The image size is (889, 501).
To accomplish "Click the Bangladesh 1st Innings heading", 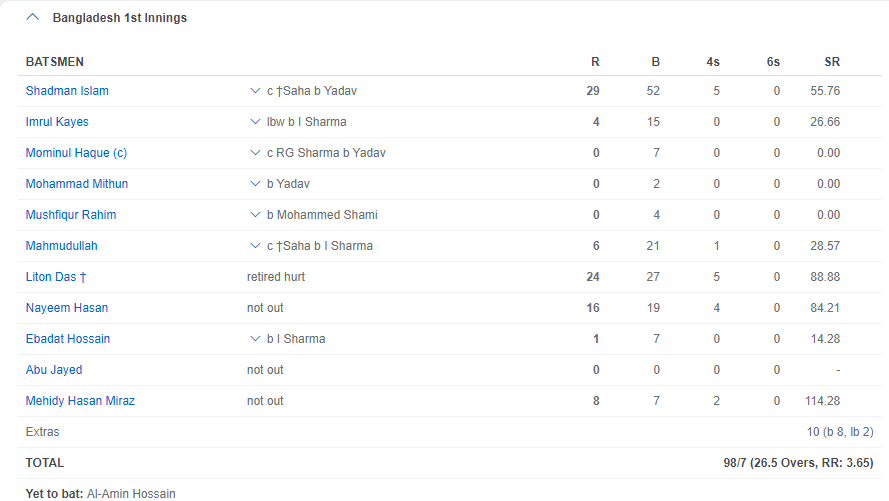I will pos(120,18).
